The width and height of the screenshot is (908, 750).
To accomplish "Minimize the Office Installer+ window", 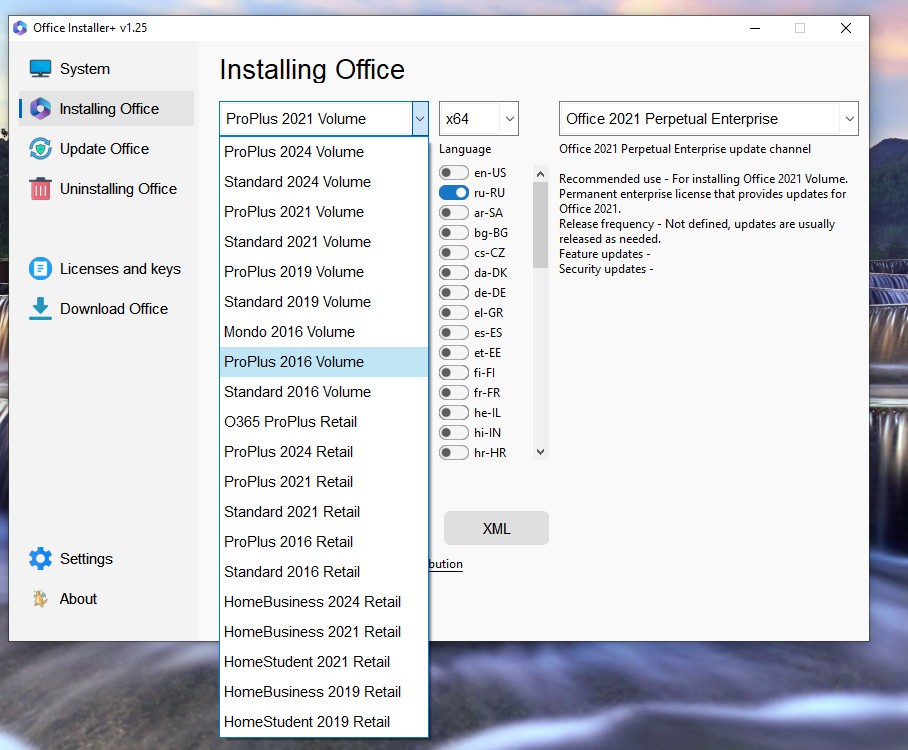I will [755, 28].
